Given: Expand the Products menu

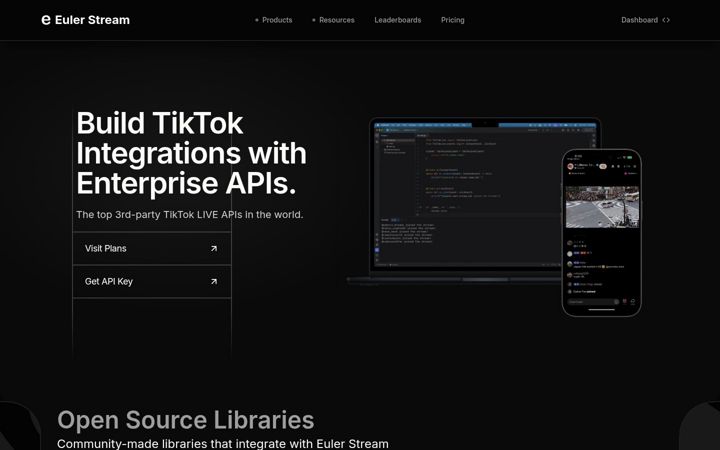Looking at the screenshot, I should coord(274,20).
